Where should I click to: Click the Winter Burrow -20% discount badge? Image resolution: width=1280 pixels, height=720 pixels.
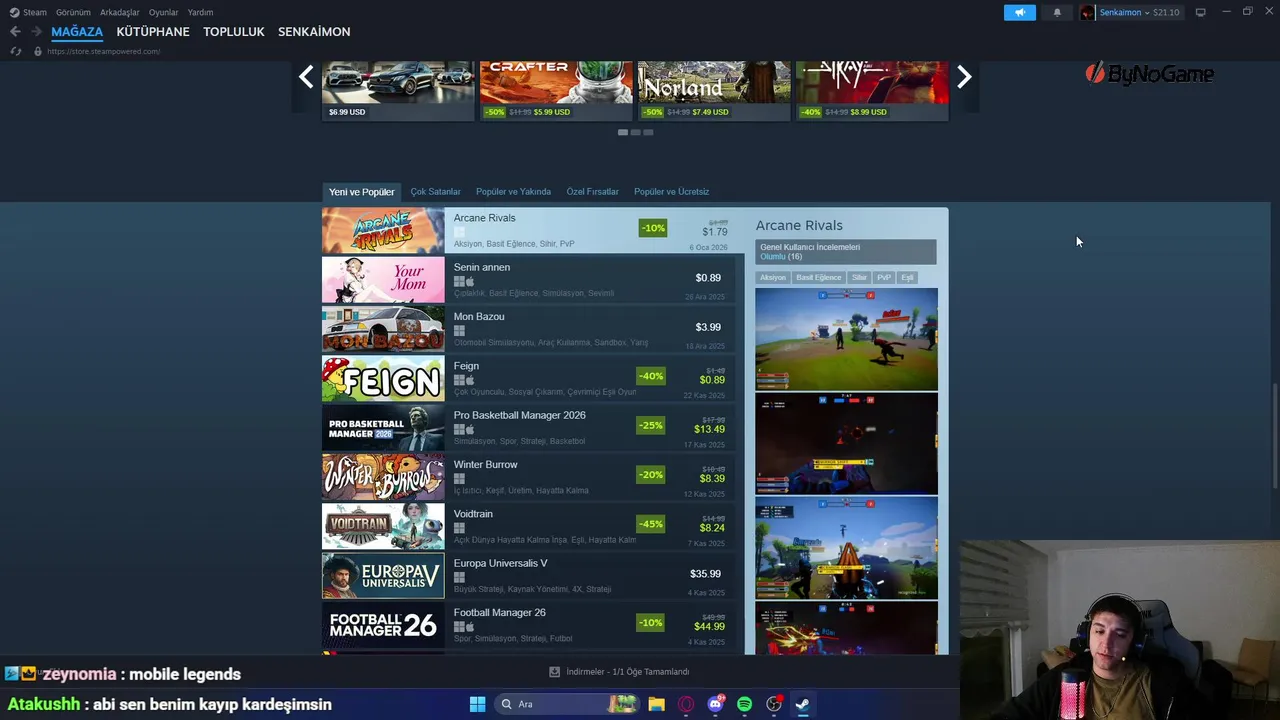(x=651, y=475)
